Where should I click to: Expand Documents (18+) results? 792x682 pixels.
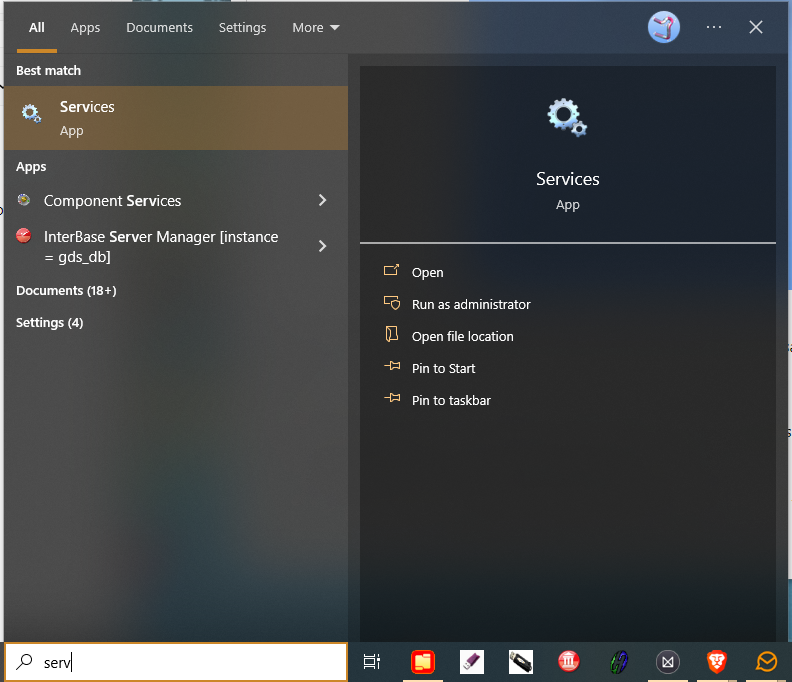coord(66,290)
